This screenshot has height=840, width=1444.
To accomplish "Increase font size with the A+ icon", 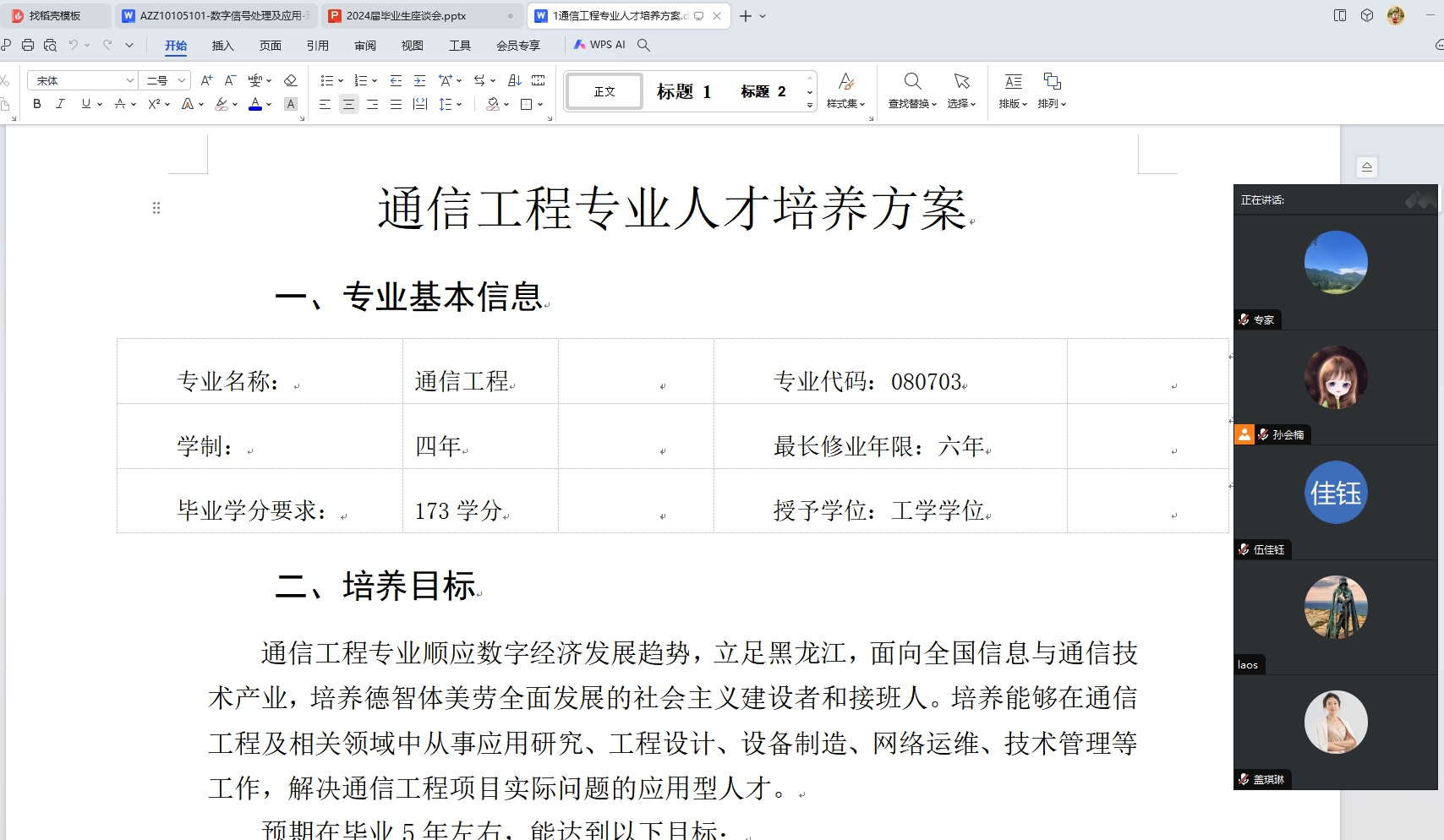I will (206, 80).
